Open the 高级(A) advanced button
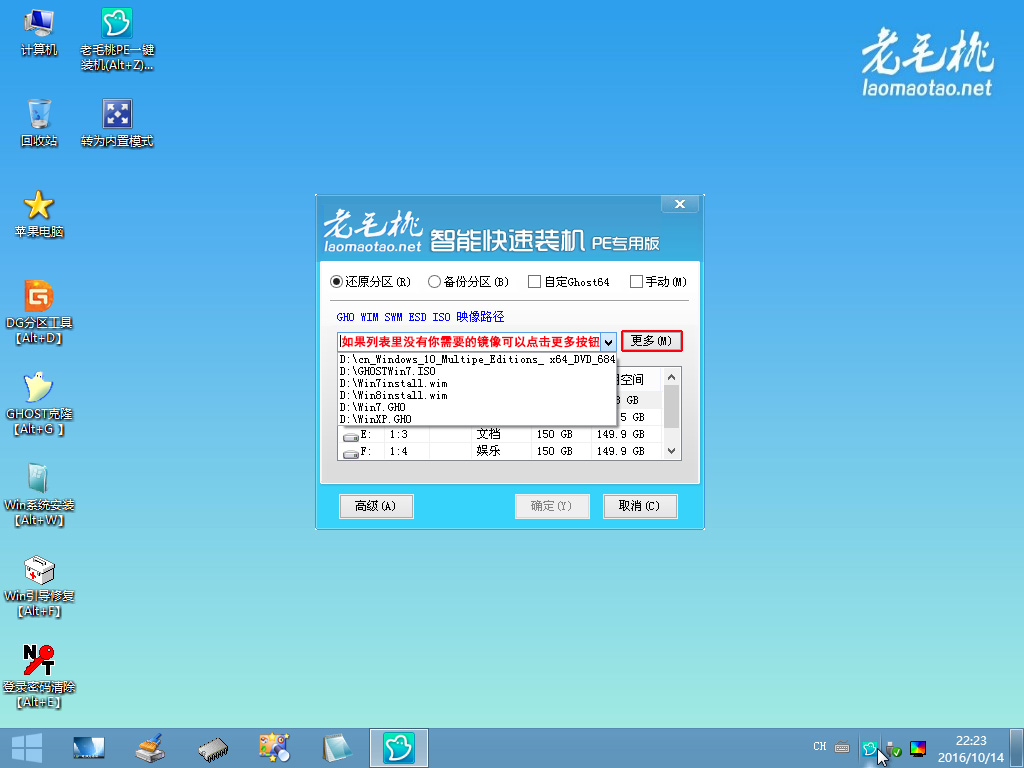 click(376, 505)
